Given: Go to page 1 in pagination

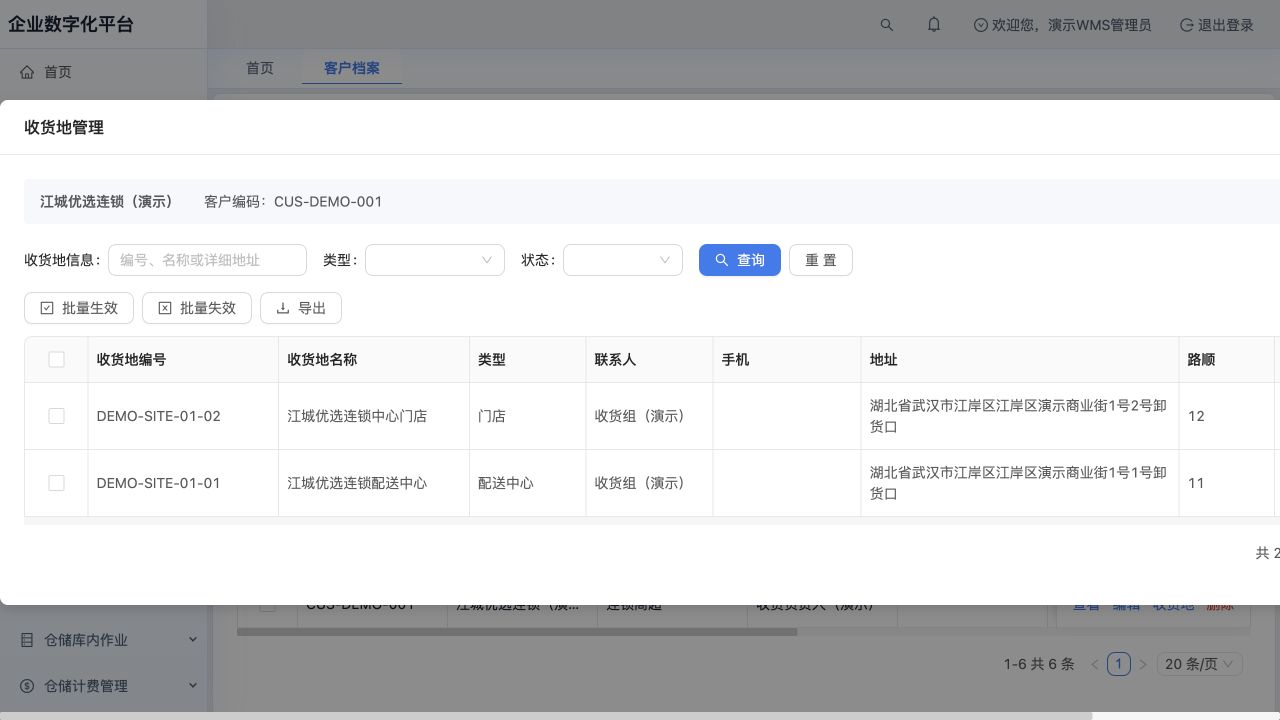Looking at the screenshot, I should [x=1119, y=664].
